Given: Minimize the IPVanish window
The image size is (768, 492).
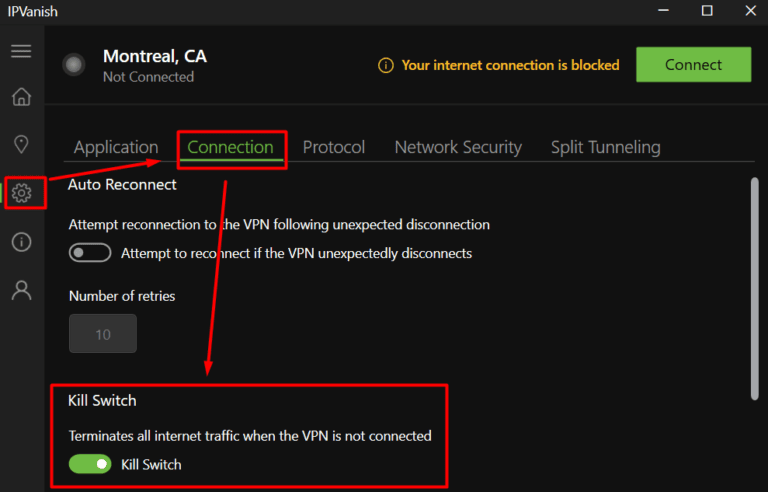Looking at the screenshot, I should (663, 11).
